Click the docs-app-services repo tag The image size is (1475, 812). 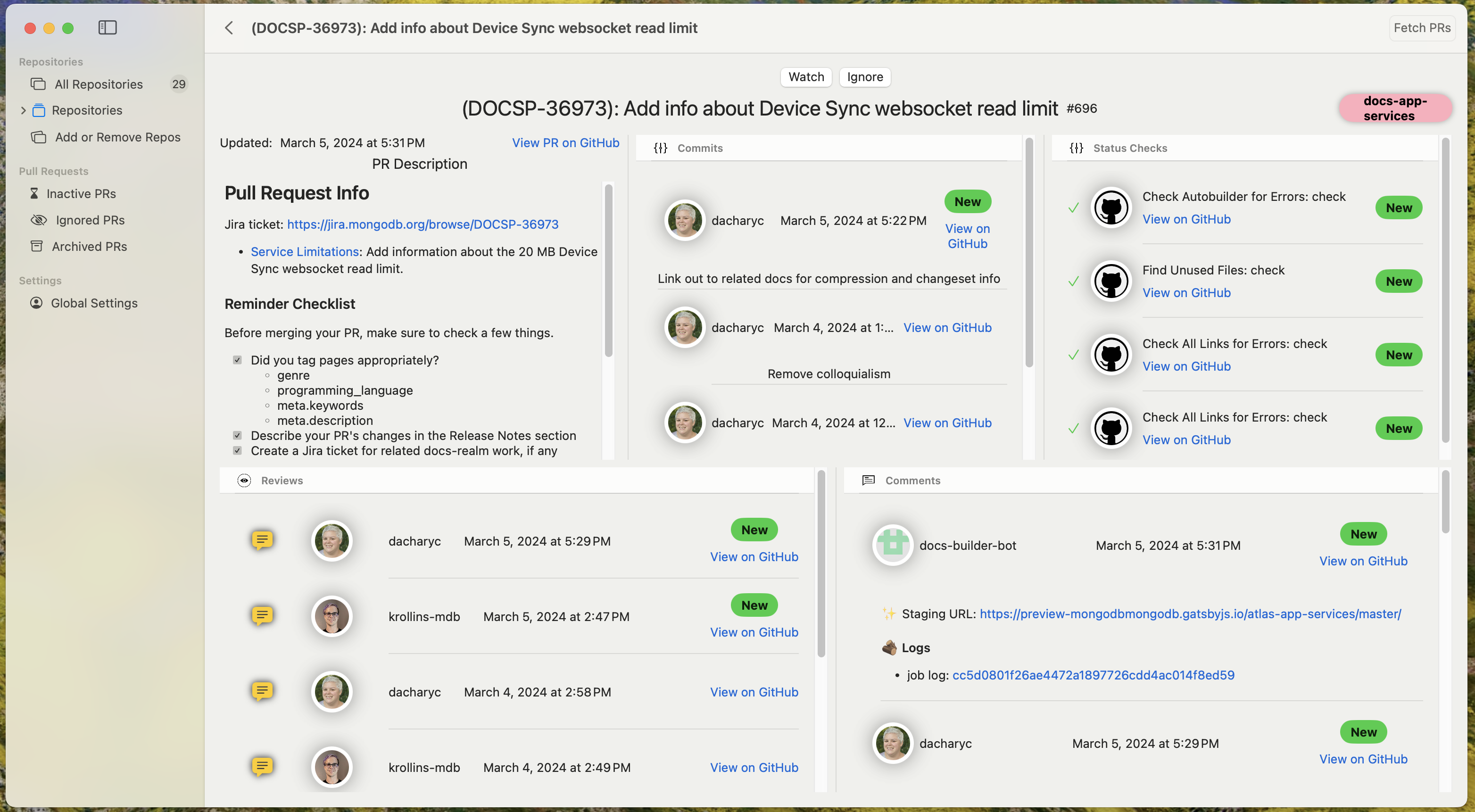(x=1395, y=108)
